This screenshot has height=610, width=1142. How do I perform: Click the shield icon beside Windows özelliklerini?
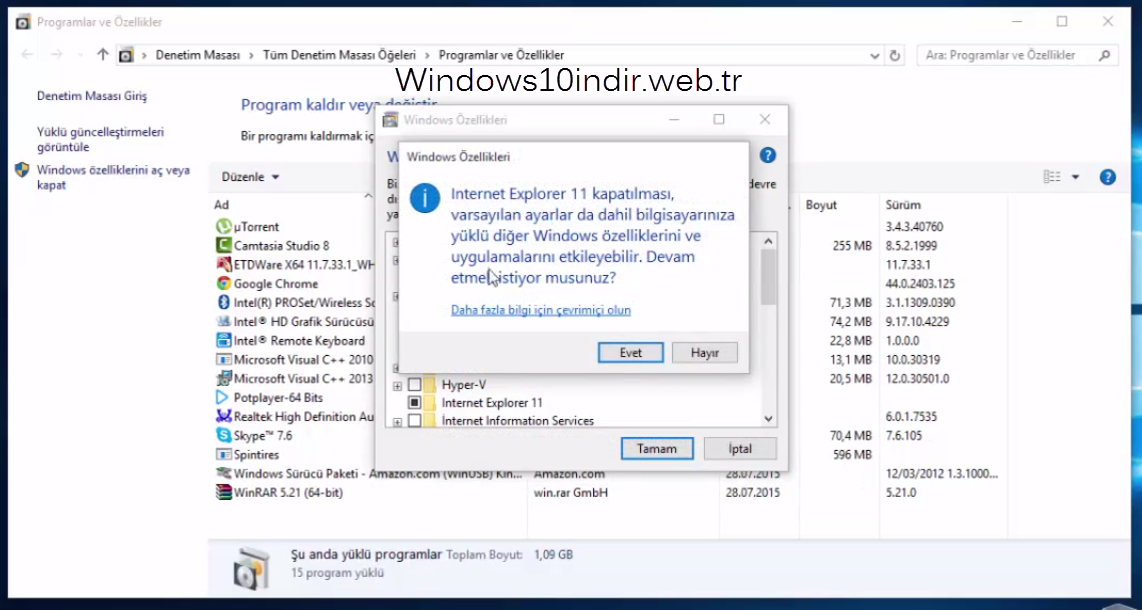23,170
